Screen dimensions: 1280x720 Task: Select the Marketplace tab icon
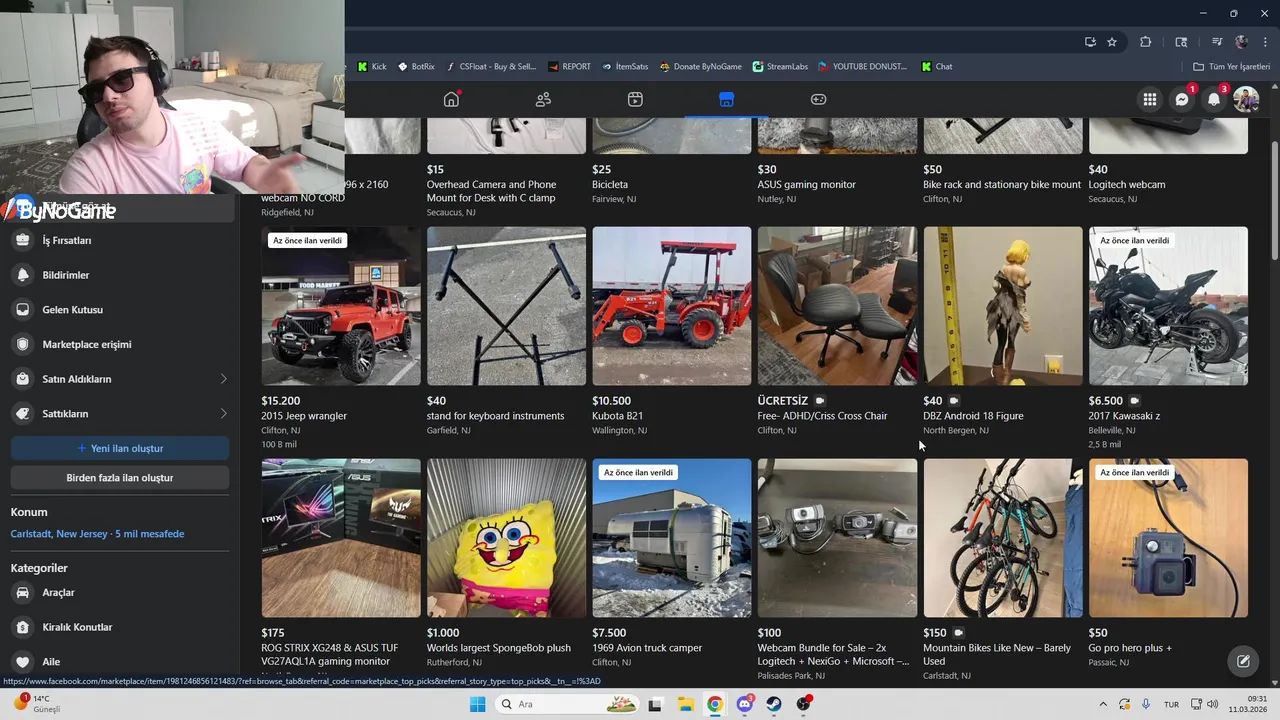click(x=726, y=99)
